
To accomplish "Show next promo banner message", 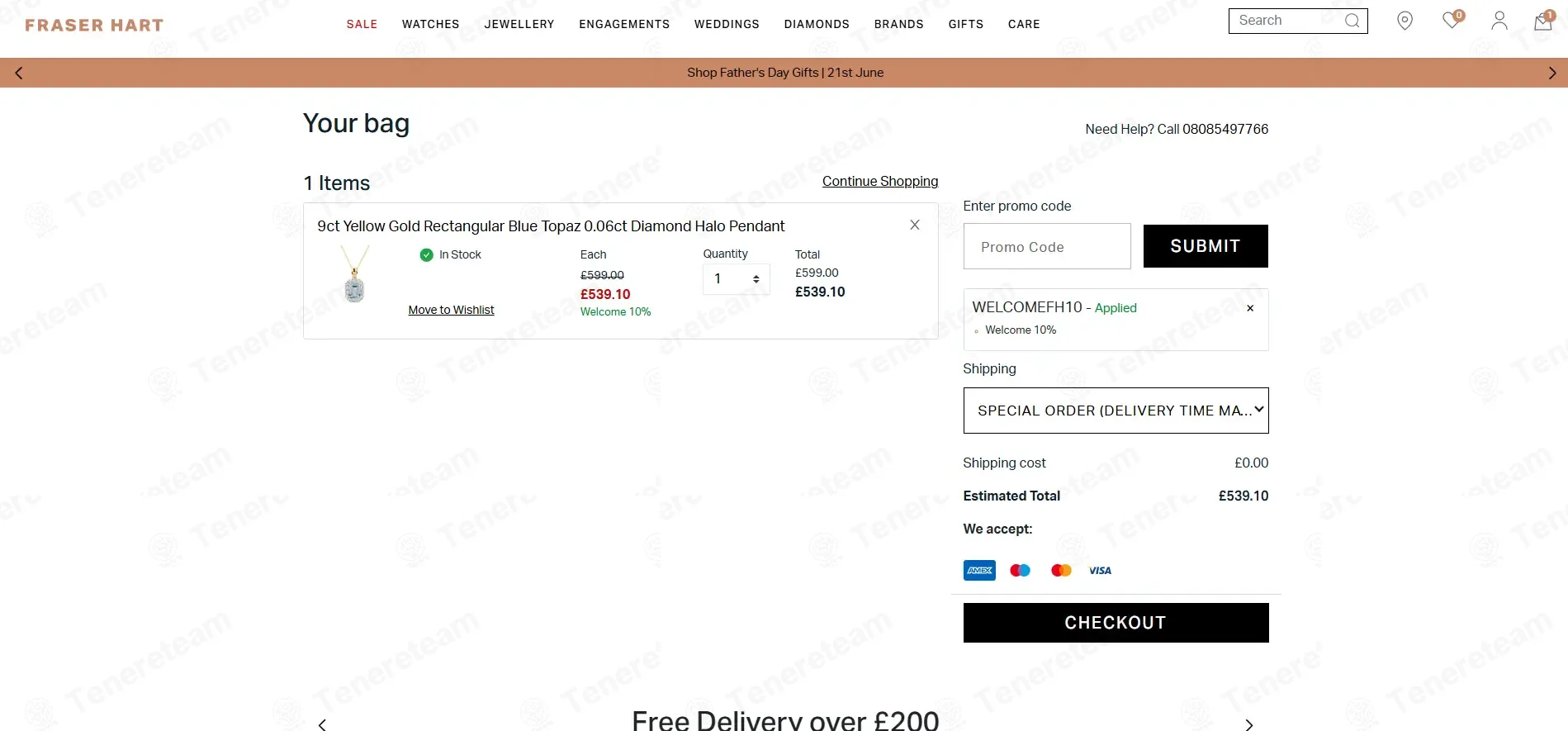I will tap(1552, 73).
